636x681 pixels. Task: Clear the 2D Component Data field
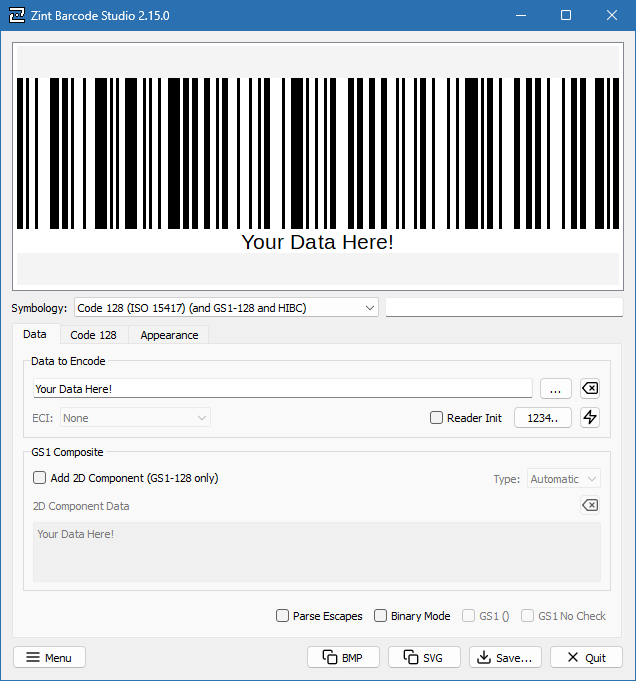[x=590, y=505]
